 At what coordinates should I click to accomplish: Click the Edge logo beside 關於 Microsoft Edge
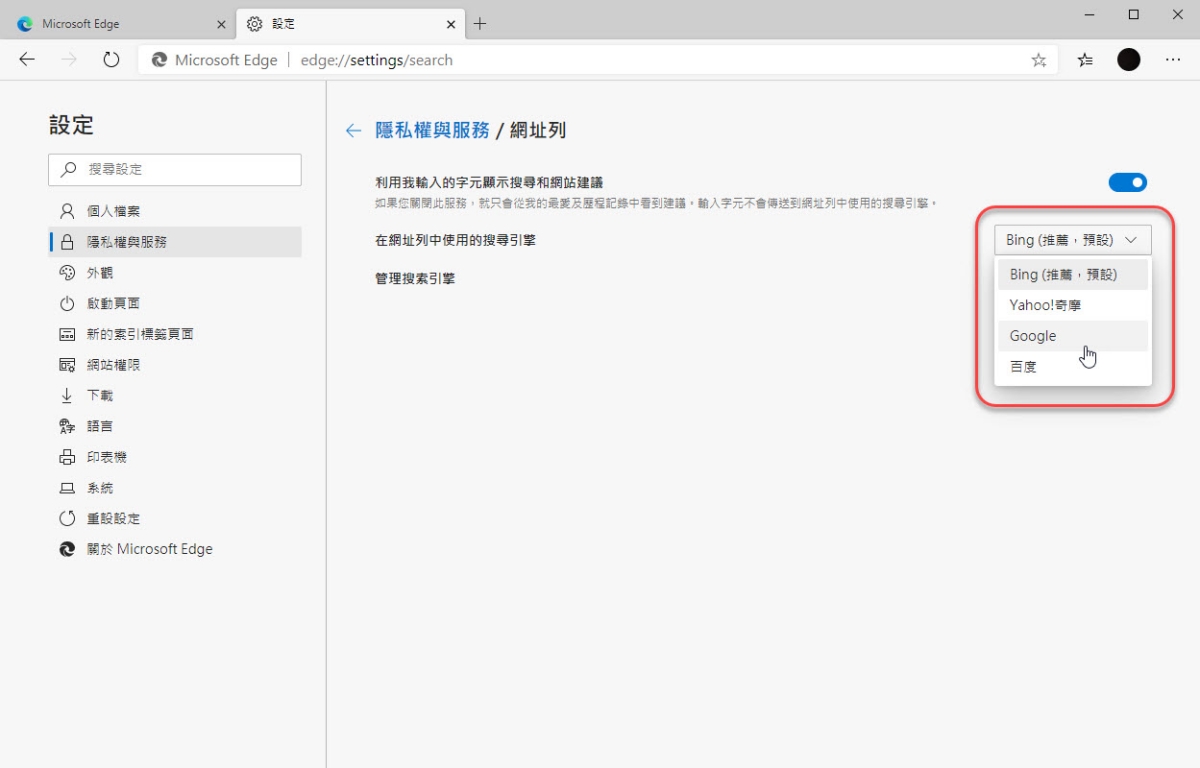67,549
